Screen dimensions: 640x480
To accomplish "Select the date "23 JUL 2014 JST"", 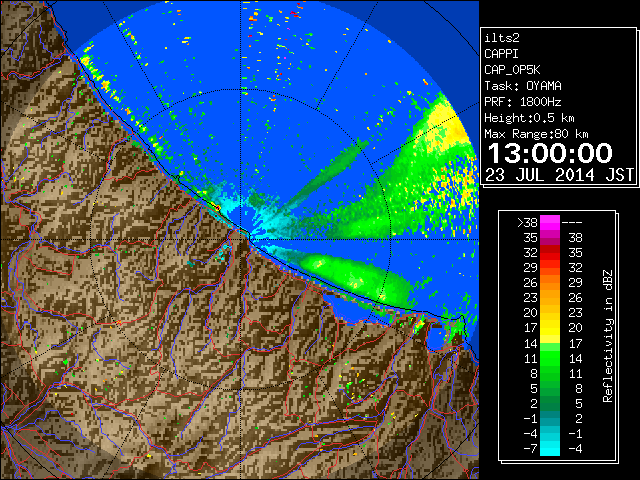I will click(x=559, y=175).
